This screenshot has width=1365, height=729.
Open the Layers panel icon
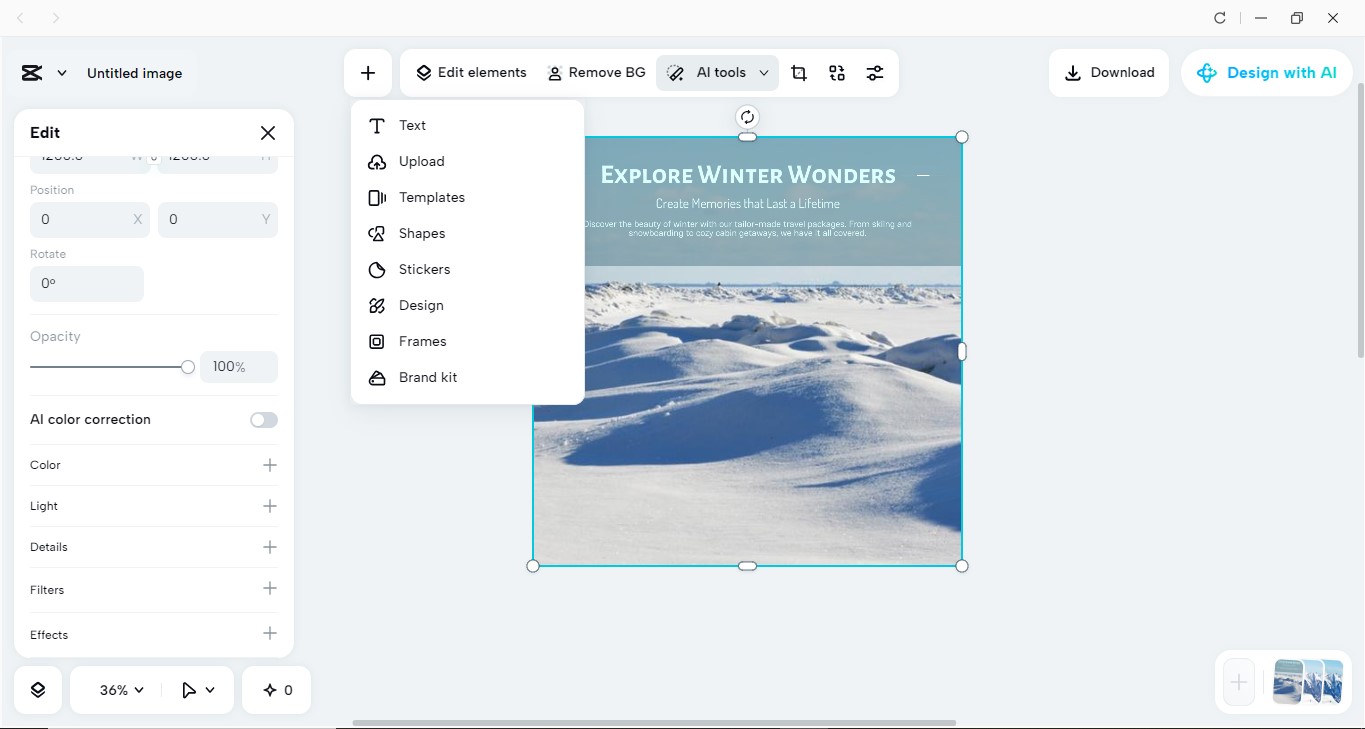37,689
